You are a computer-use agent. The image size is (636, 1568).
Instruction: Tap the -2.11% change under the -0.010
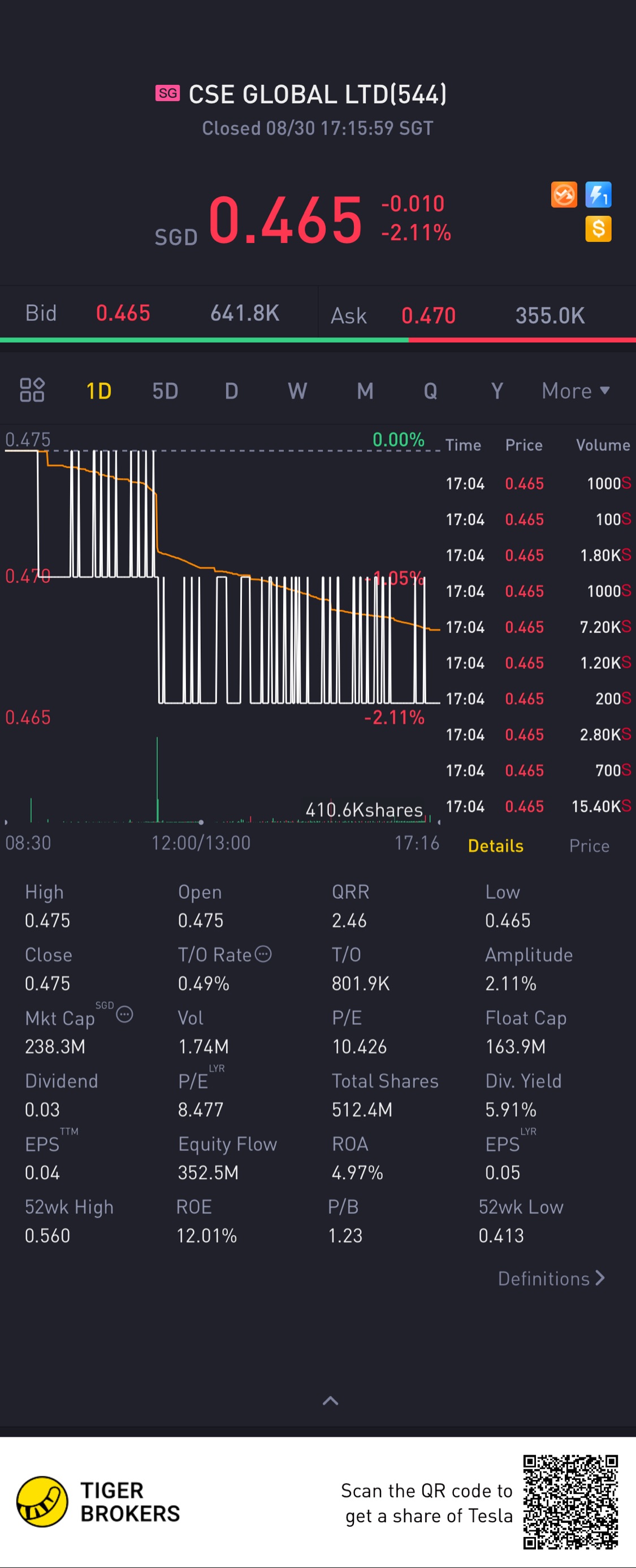click(416, 232)
